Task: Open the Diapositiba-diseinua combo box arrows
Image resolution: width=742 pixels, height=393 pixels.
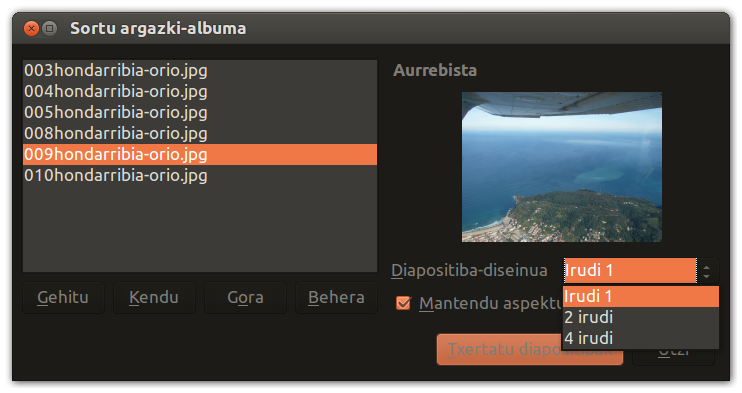Action: click(707, 271)
